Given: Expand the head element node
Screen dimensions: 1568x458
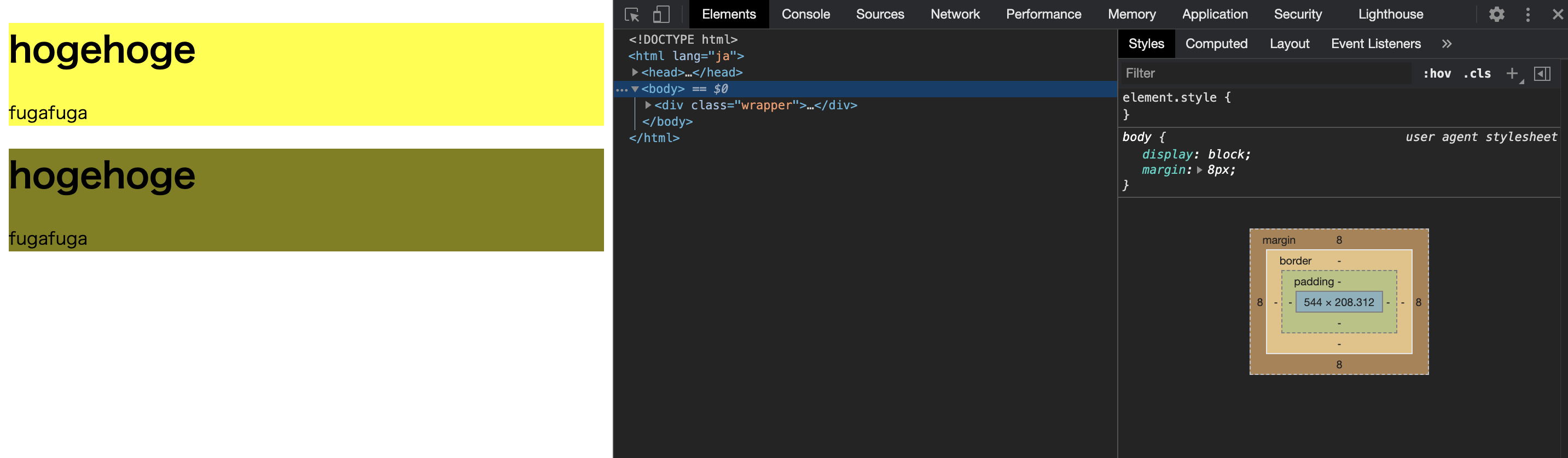Looking at the screenshot, I should (635, 72).
